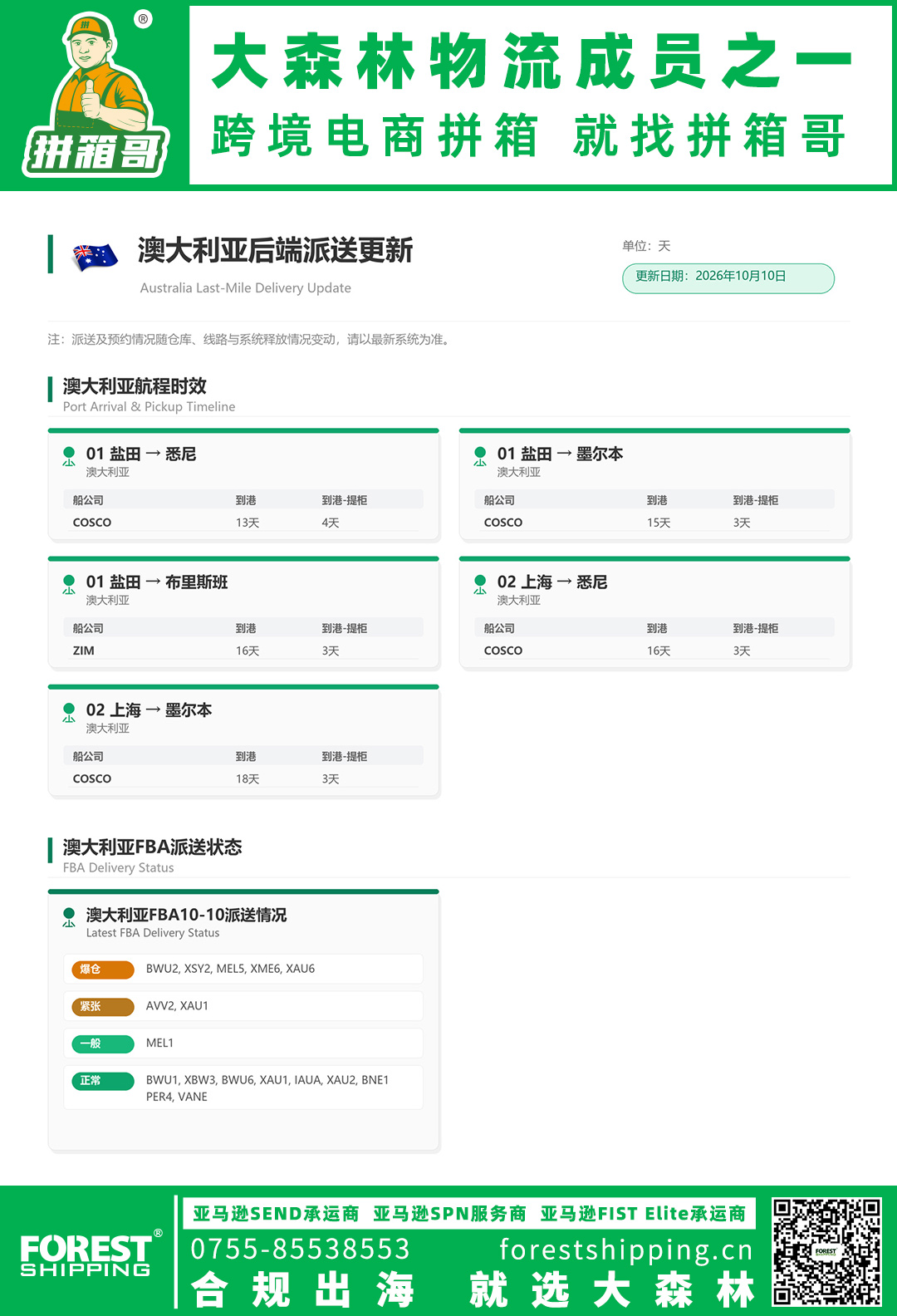Click card title 02 上海 → 墨尔本
The height and width of the screenshot is (1316, 897).
149,710
